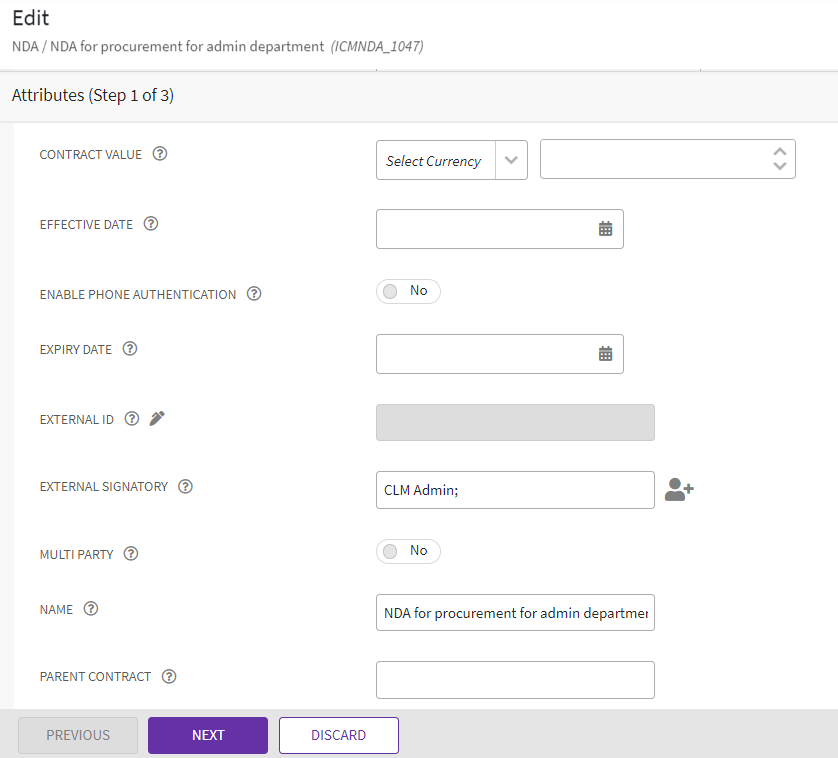Click the Name text field

(515, 613)
